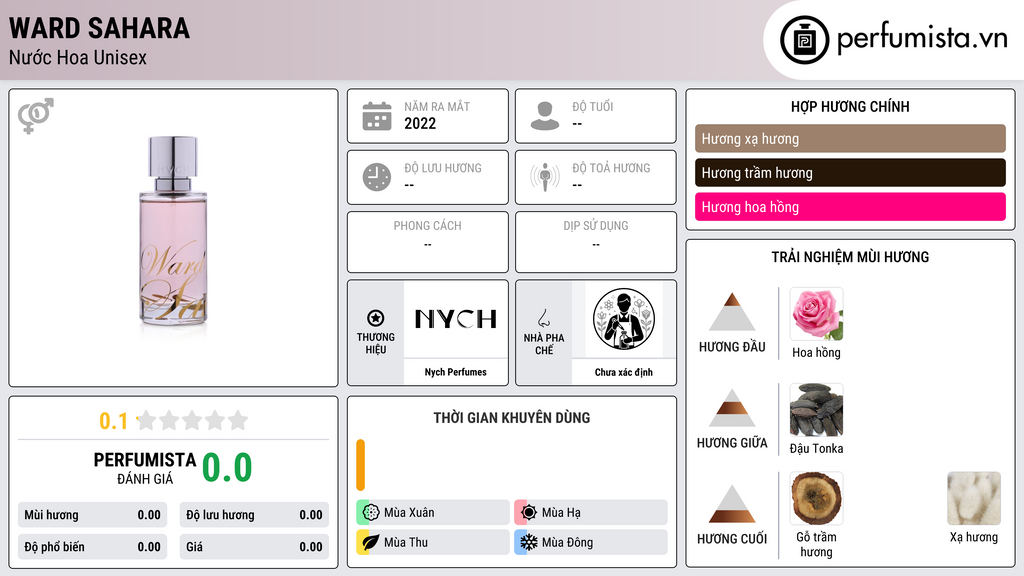Click the Mùa Xuân flower icon
The height and width of the screenshot is (576, 1024).
pyautogui.click(x=371, y=512)
